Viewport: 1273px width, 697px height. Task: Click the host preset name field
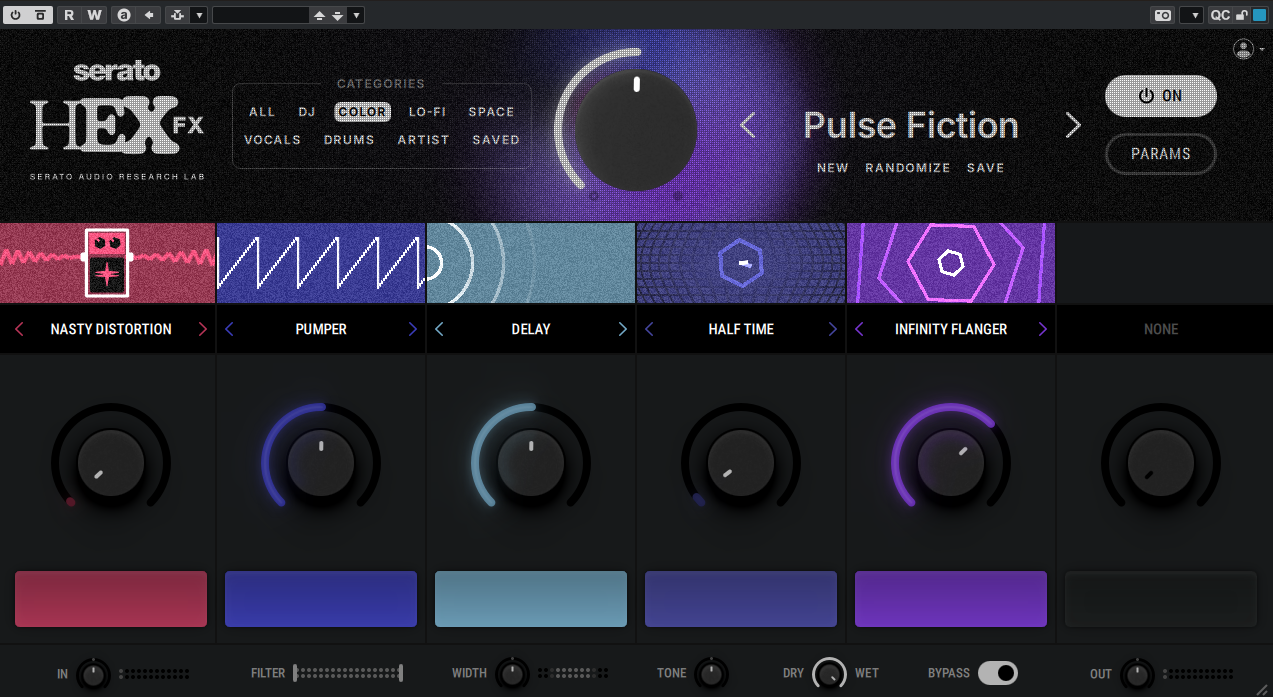(x=261, y=15)
